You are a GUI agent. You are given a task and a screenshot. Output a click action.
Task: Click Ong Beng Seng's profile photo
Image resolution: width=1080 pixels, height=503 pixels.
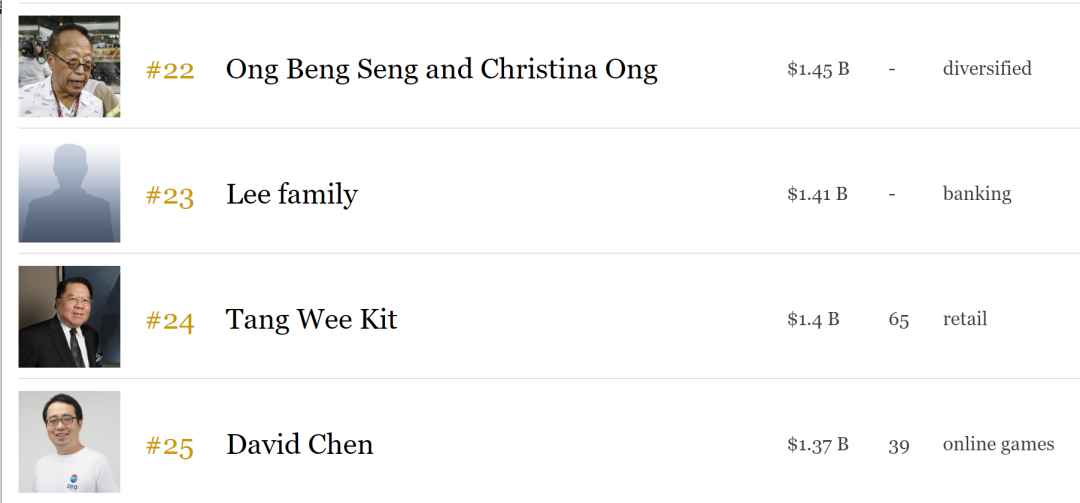click(x=69, y=67)
